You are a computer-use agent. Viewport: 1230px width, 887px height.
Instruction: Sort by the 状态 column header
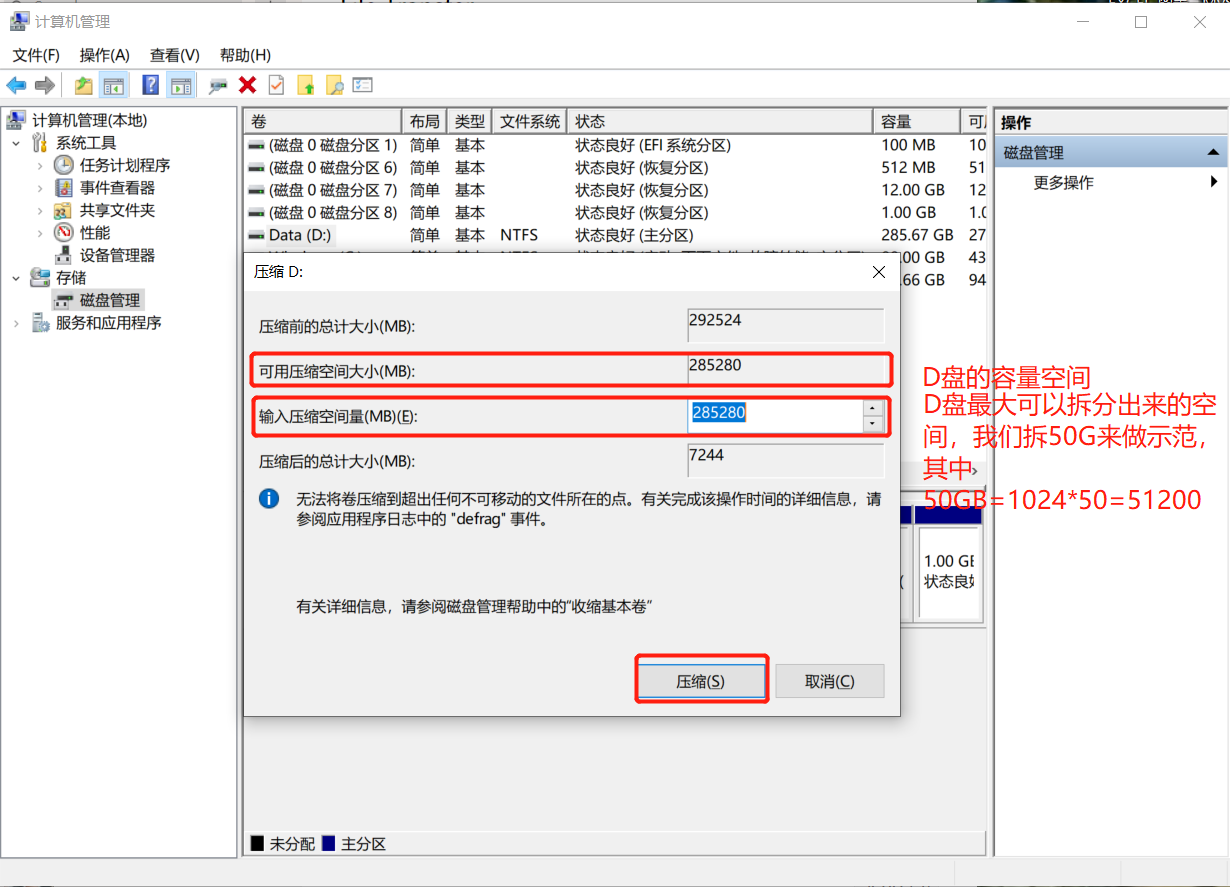(x=719, y=121)
